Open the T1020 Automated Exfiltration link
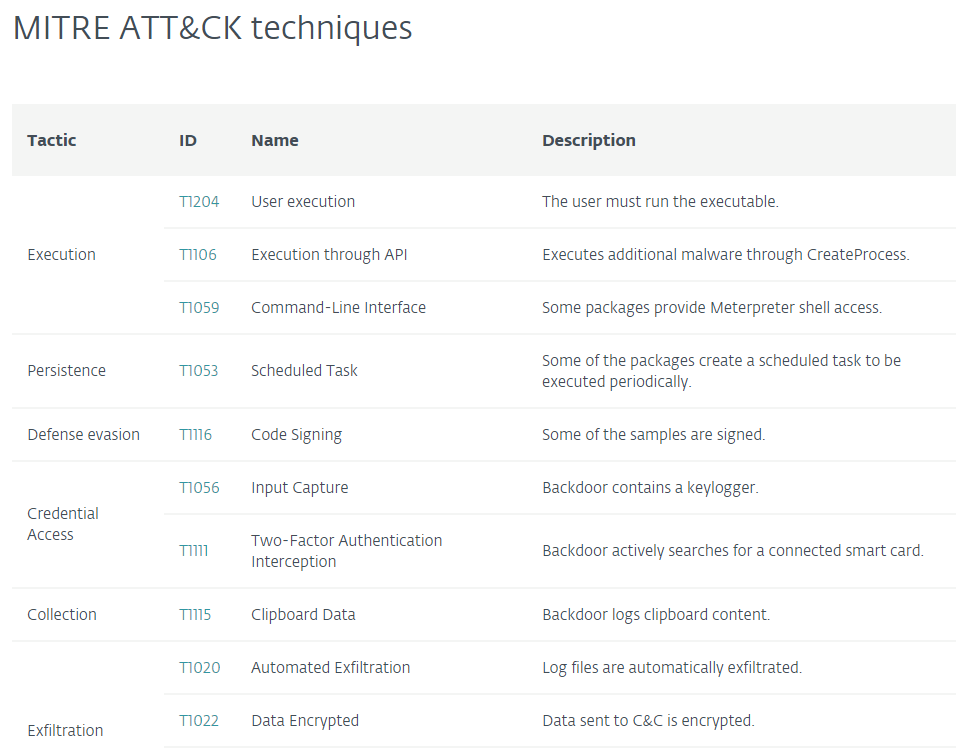 point(200,668)
